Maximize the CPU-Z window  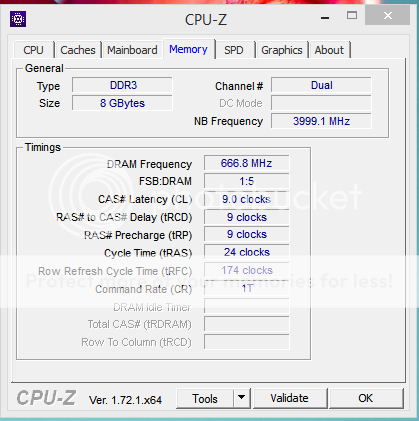coord(352,16)
